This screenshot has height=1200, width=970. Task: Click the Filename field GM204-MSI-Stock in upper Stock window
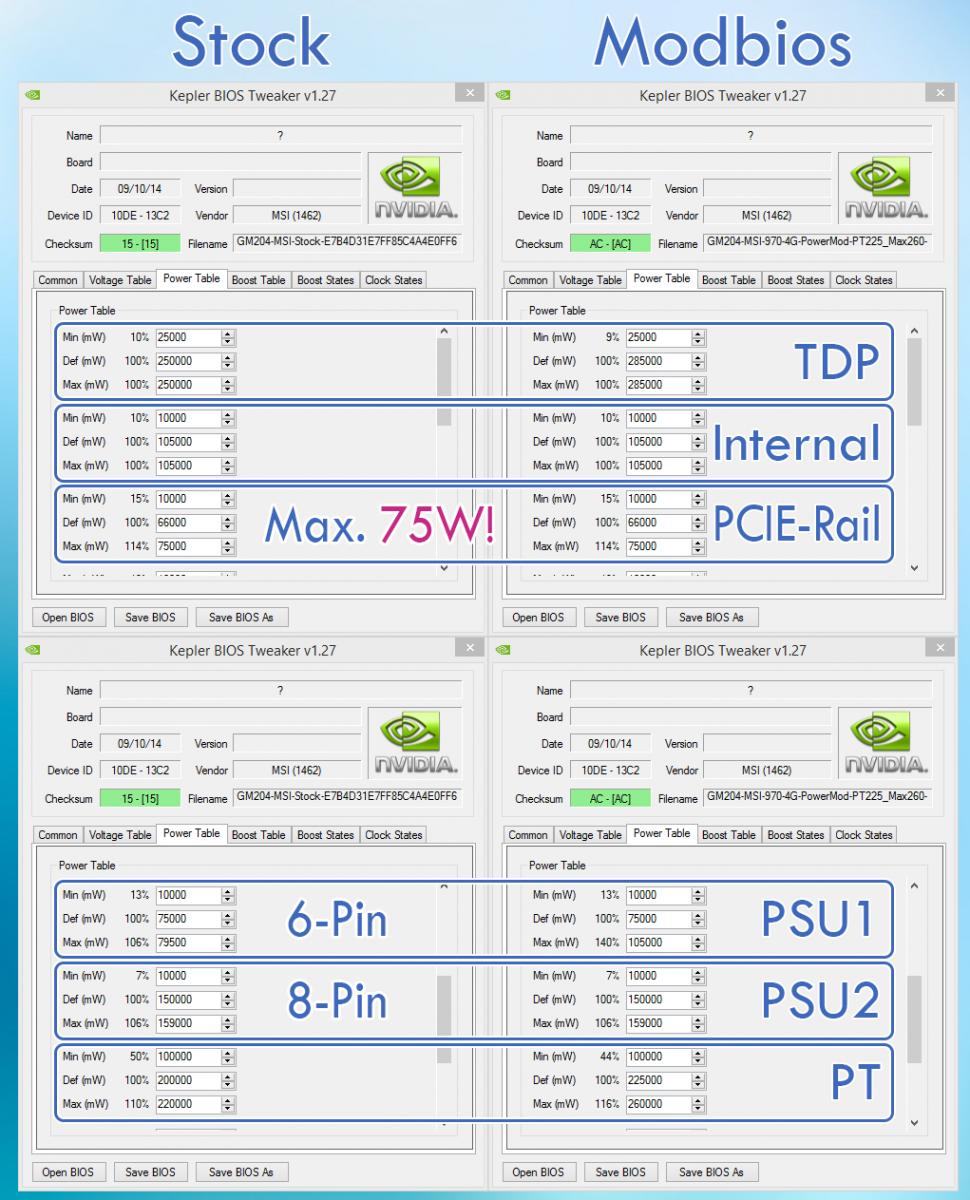346,243
